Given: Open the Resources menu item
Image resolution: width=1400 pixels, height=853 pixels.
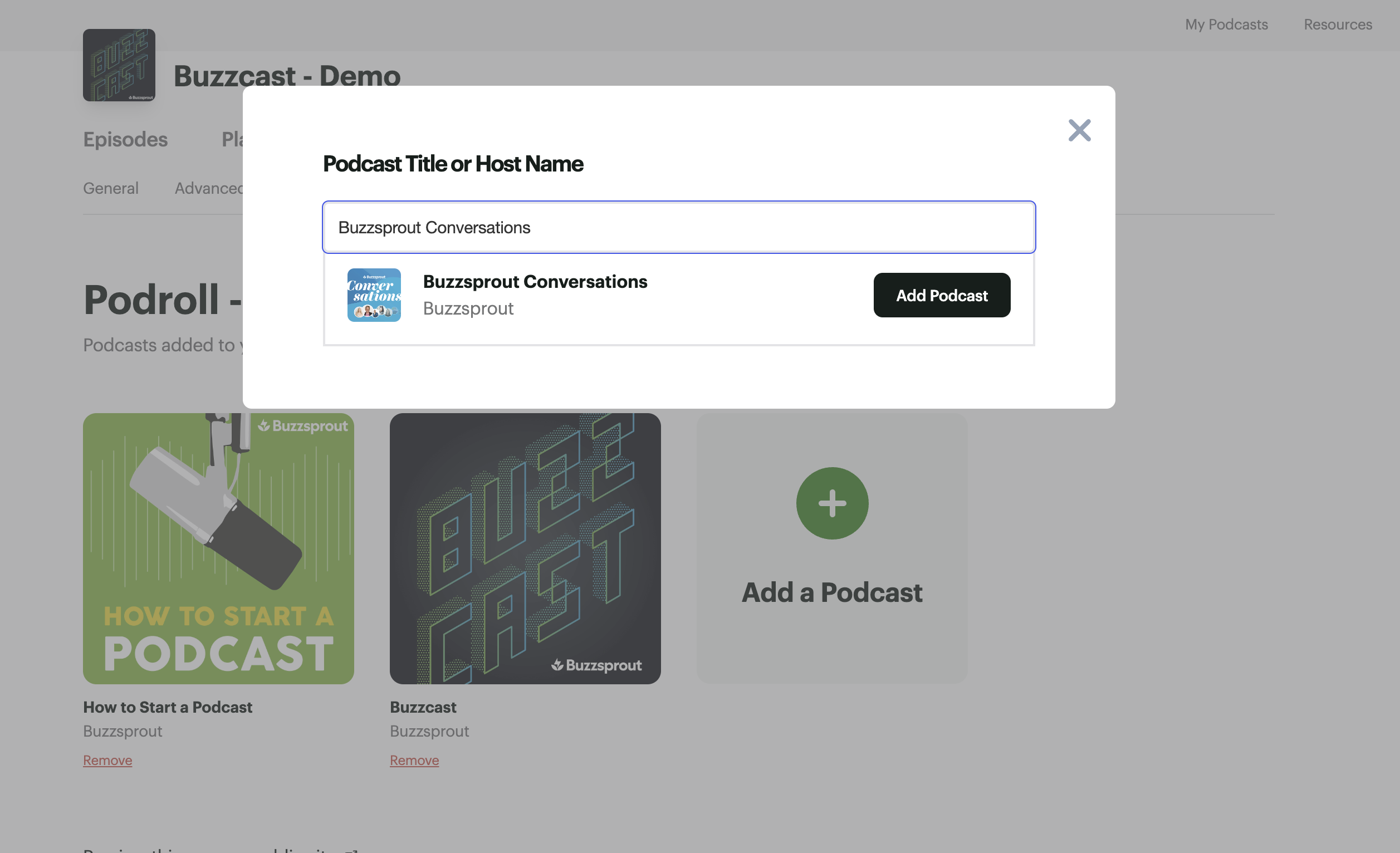Looking at the screenshot, I should pyautogui.click(x=1338, y=24).
